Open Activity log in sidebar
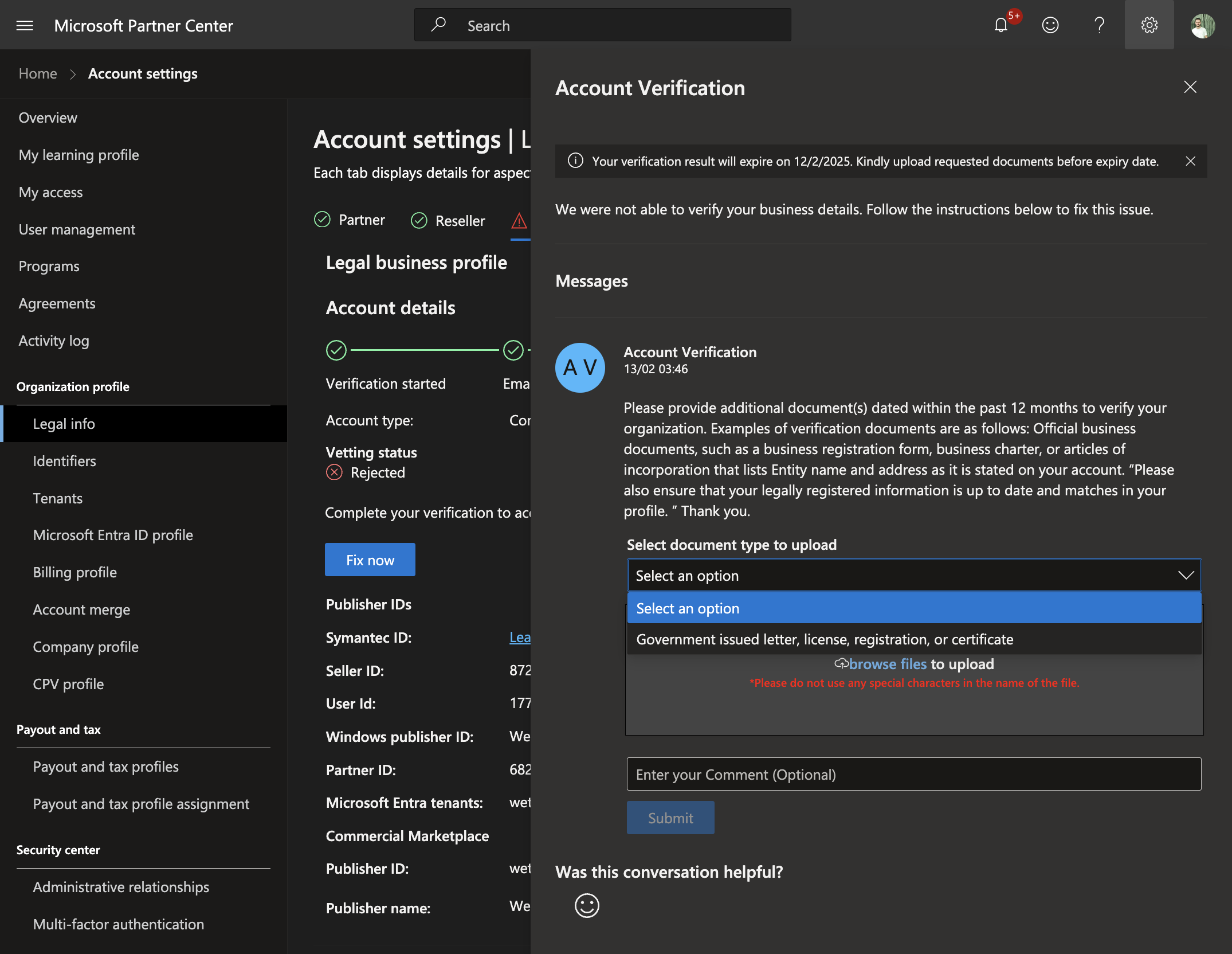The image size is (1232, 954). 54,341
